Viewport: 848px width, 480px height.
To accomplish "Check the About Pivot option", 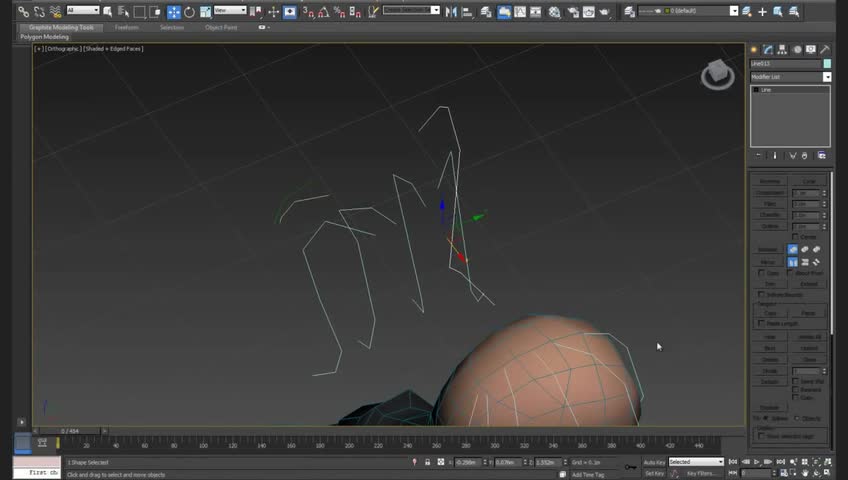I will point(792,273).
